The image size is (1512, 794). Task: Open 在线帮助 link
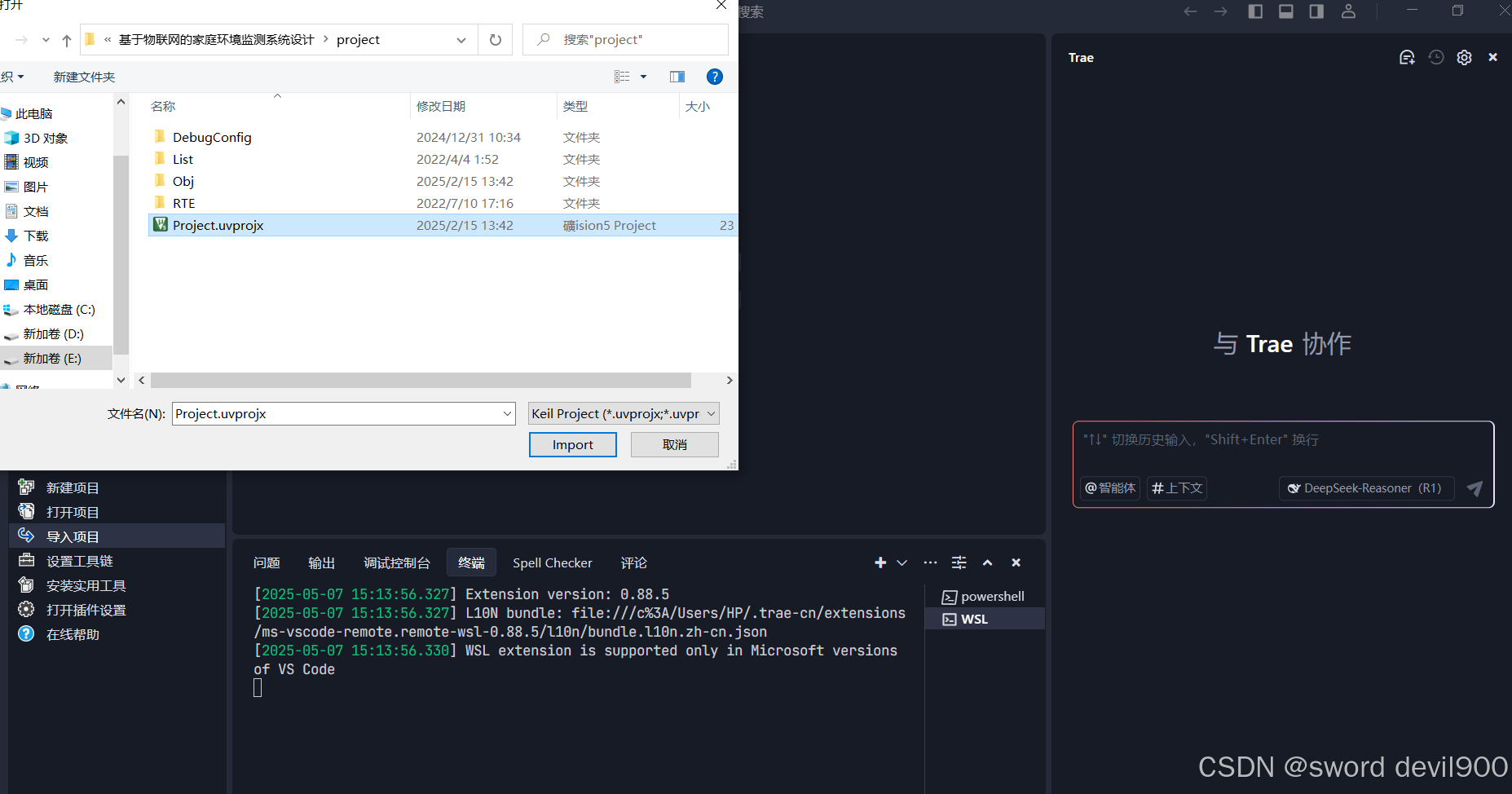coord(73,635)
